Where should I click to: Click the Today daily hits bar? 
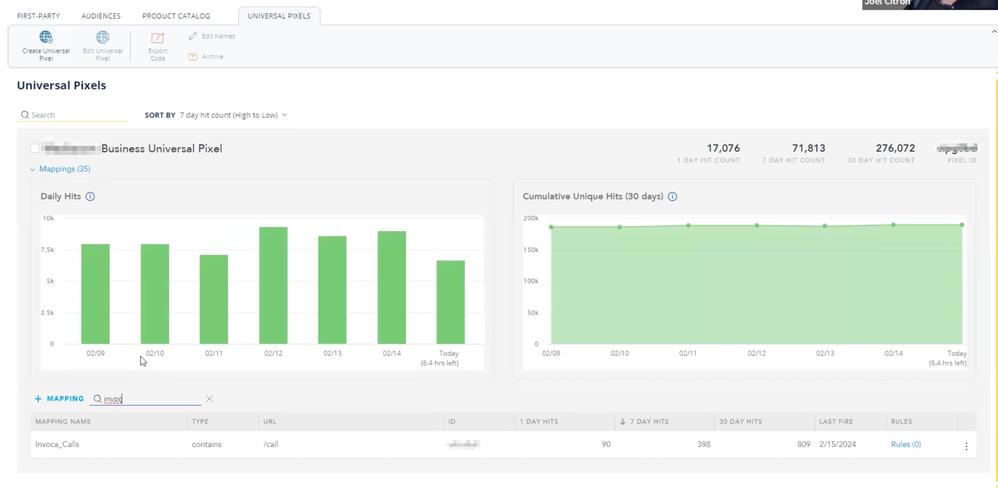(x=451, y=302)
